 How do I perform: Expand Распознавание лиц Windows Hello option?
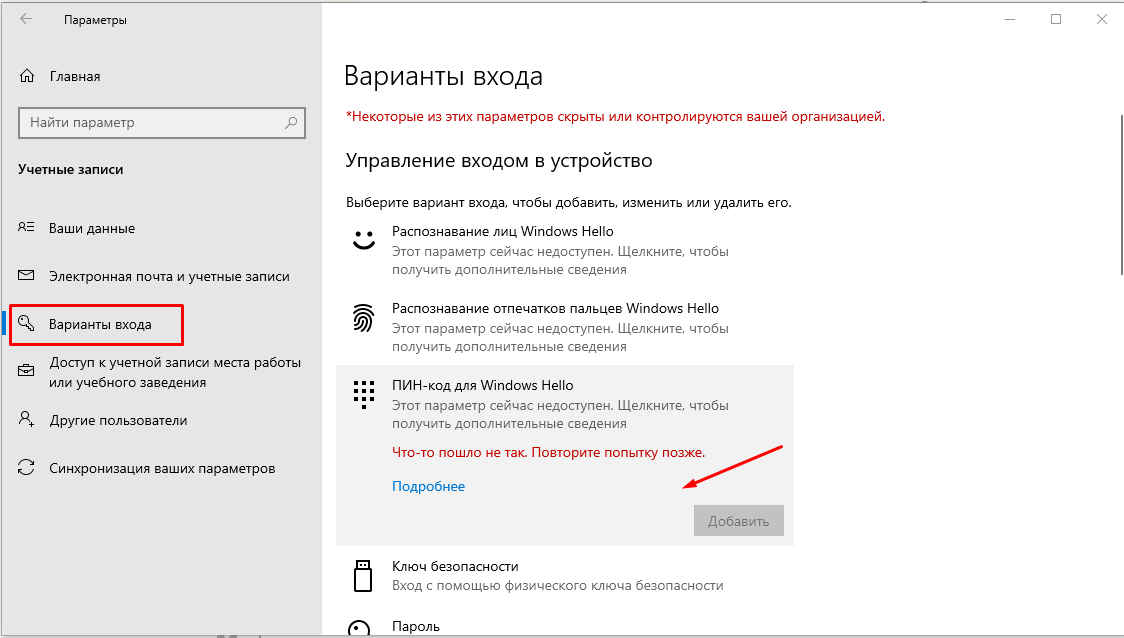tap(565, 250)
